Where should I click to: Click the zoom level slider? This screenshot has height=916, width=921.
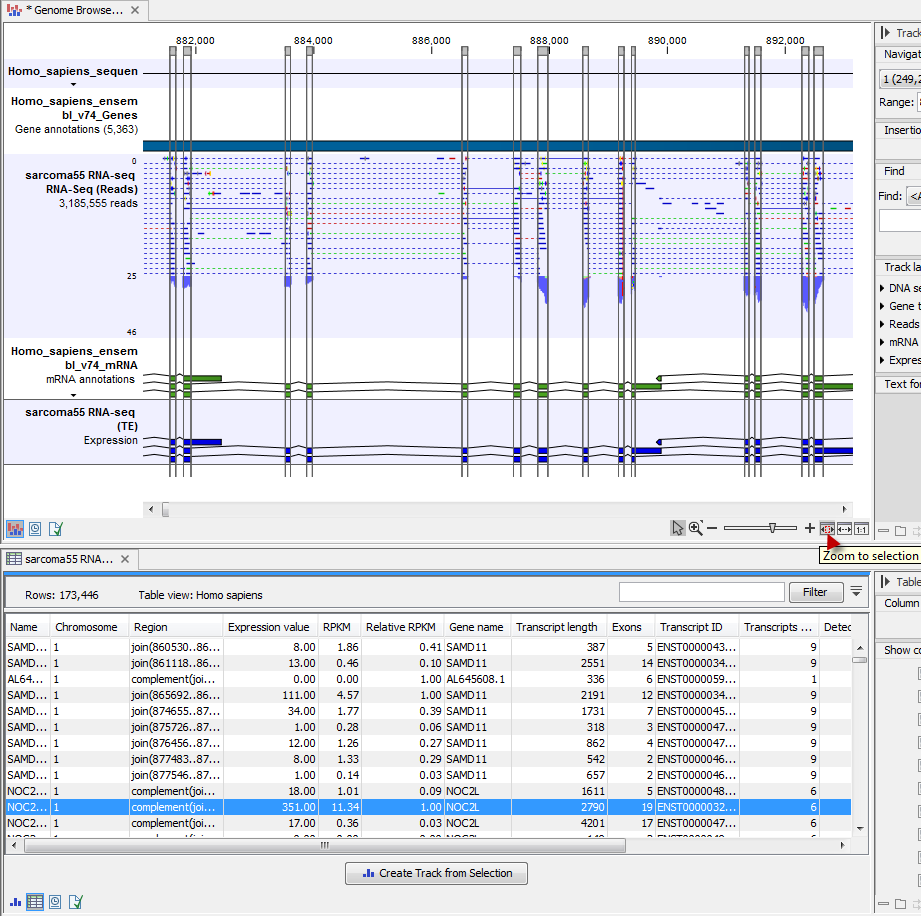click(772, 527)
